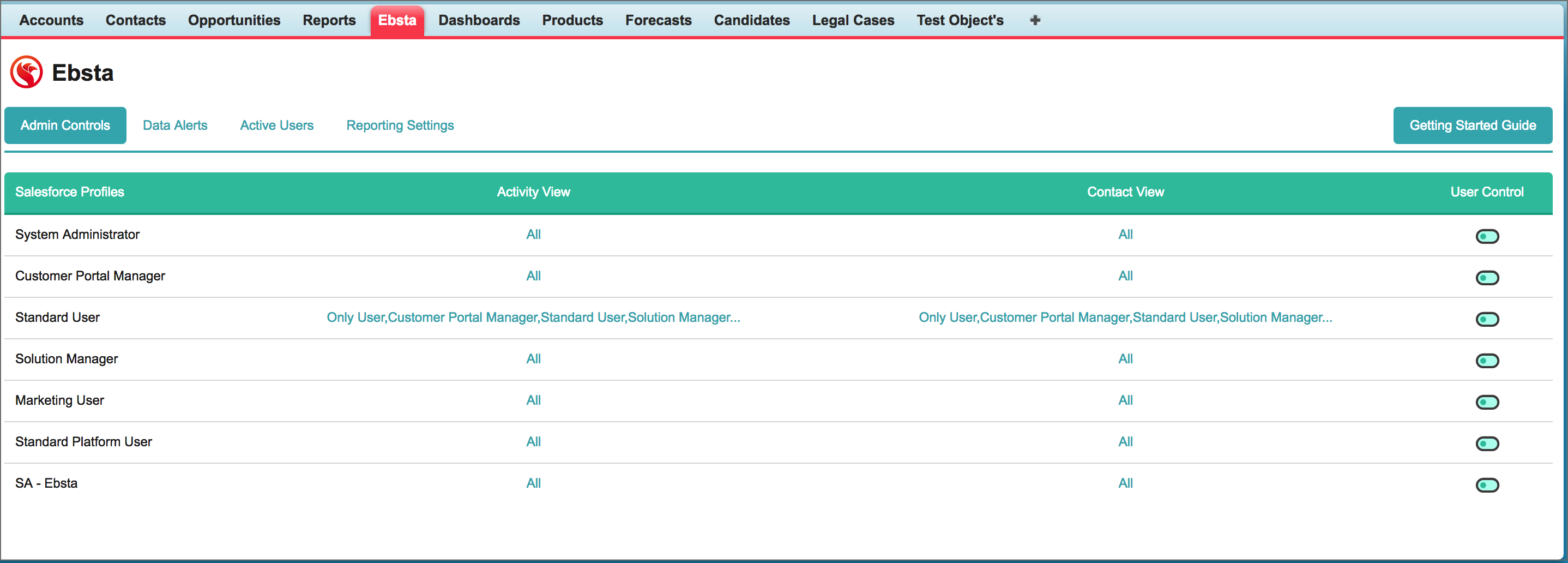Open Activity View selection for Standard User
The width and height of the screenshot is (1568, 563).
(533, 318)
